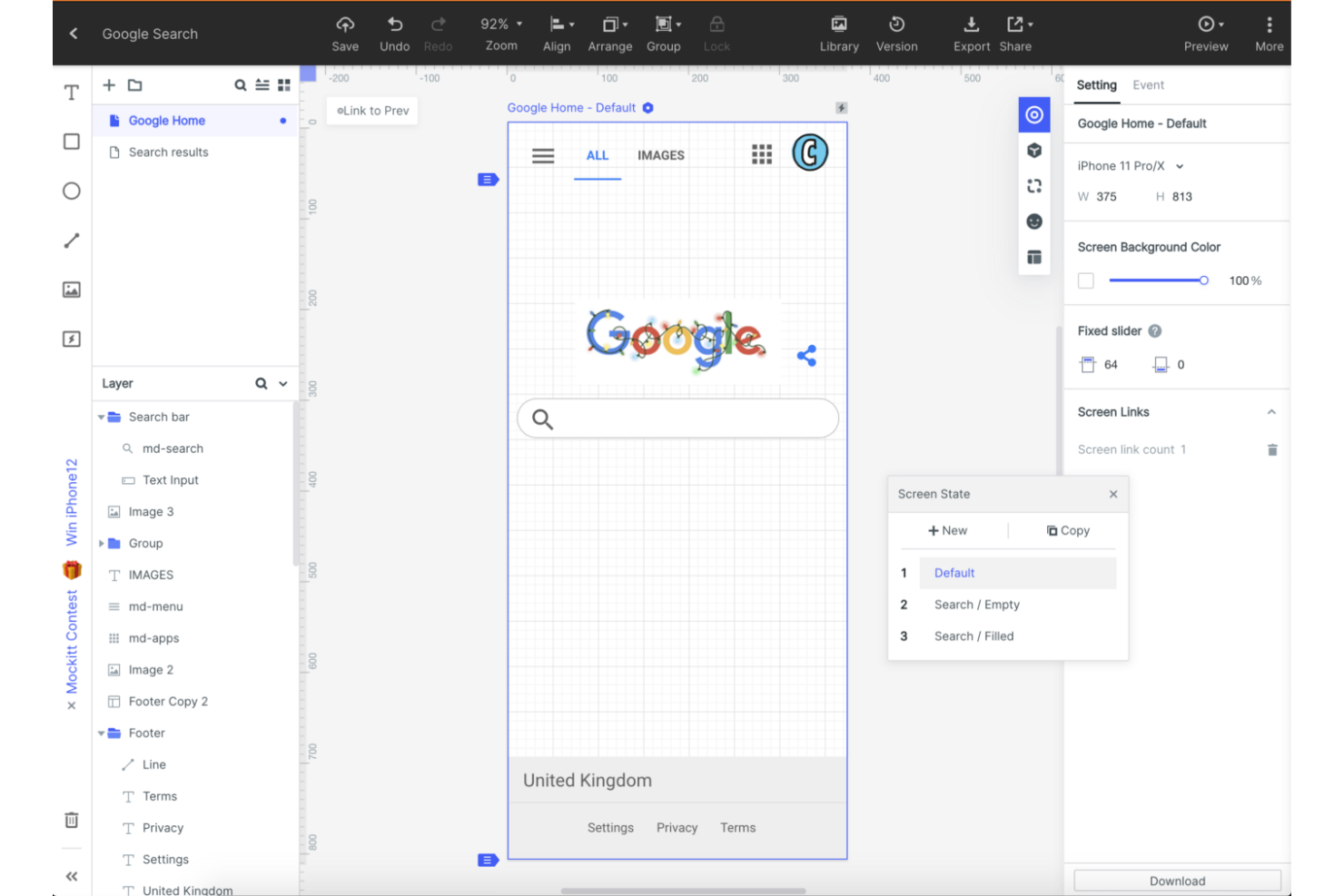The image size is (1344, 896).
Task: Copy the current screen state
Action: (x=1068, y=530)
